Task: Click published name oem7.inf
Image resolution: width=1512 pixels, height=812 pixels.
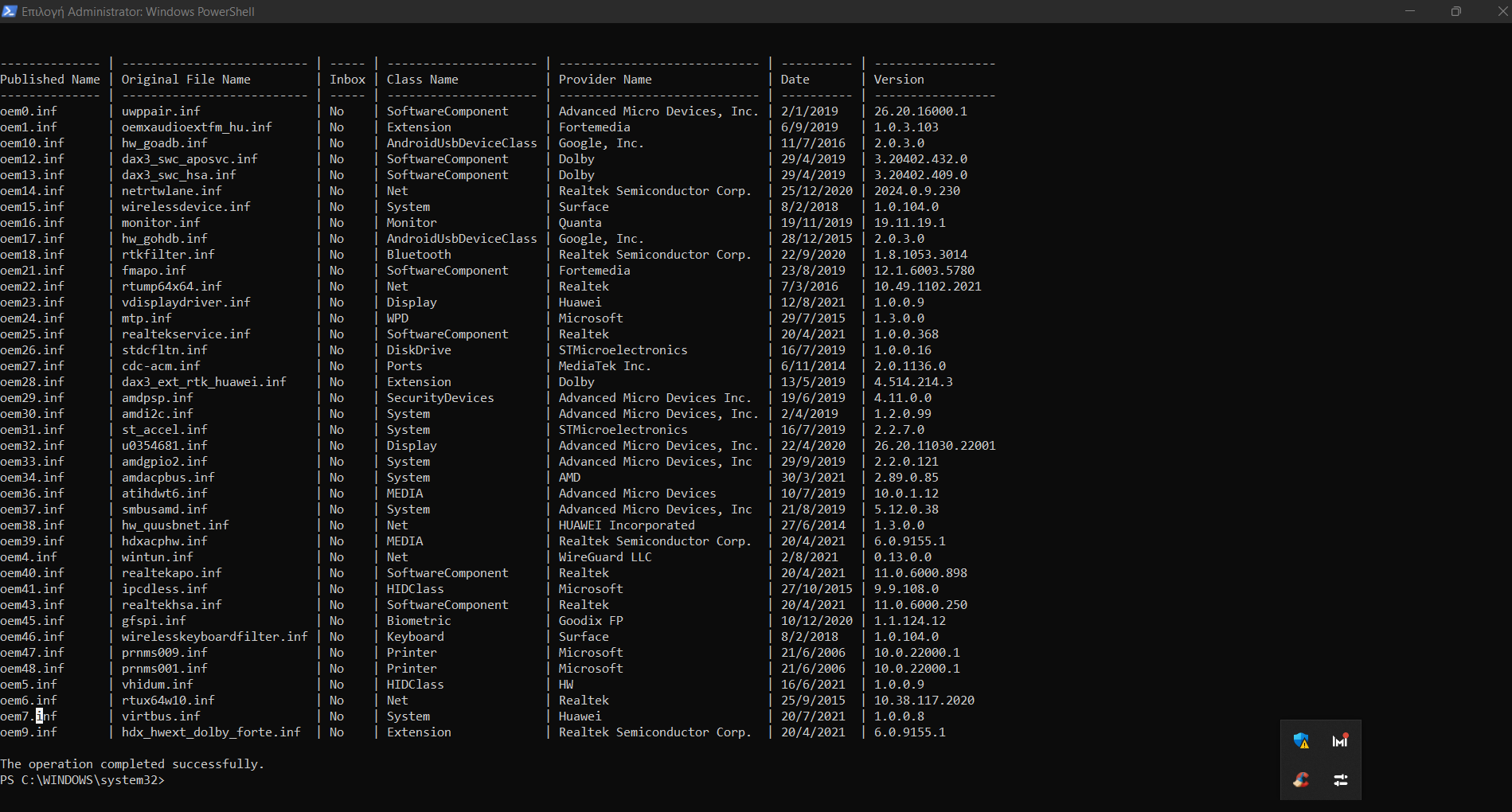Action: [29, 716]
